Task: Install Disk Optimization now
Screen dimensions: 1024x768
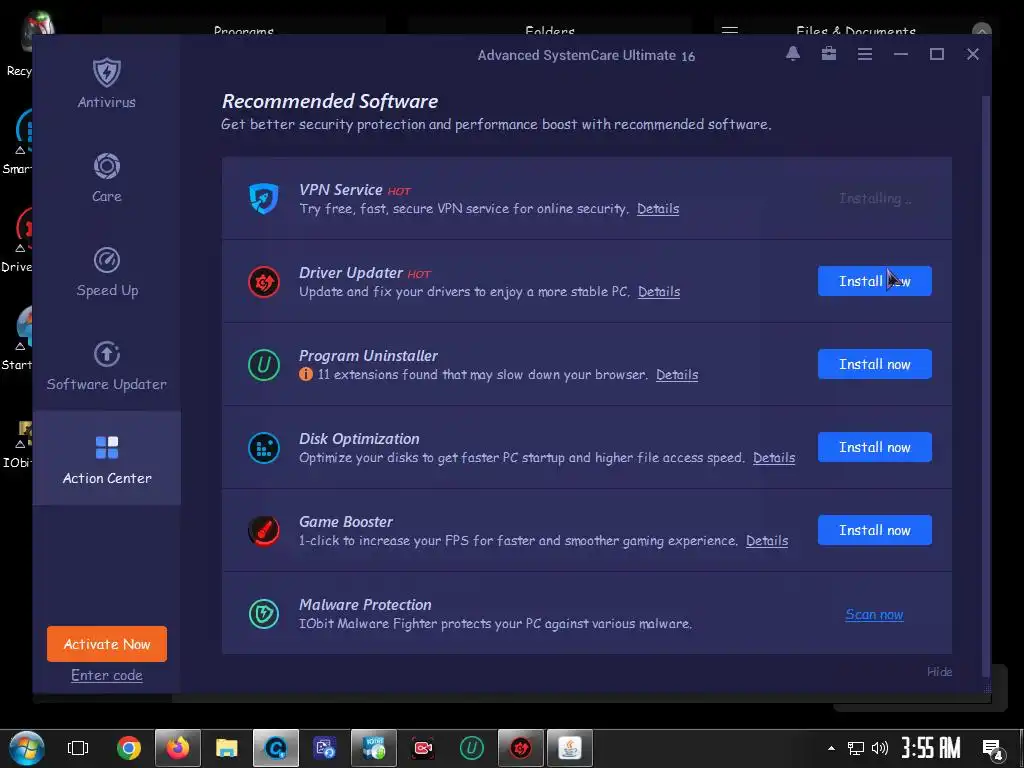Action: 874,447
